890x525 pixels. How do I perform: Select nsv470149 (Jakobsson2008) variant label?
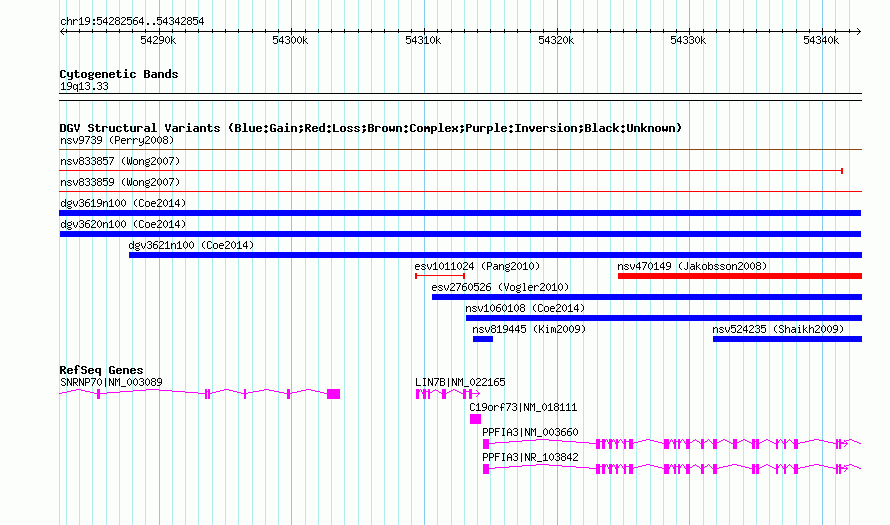click(x=692, y=266)
